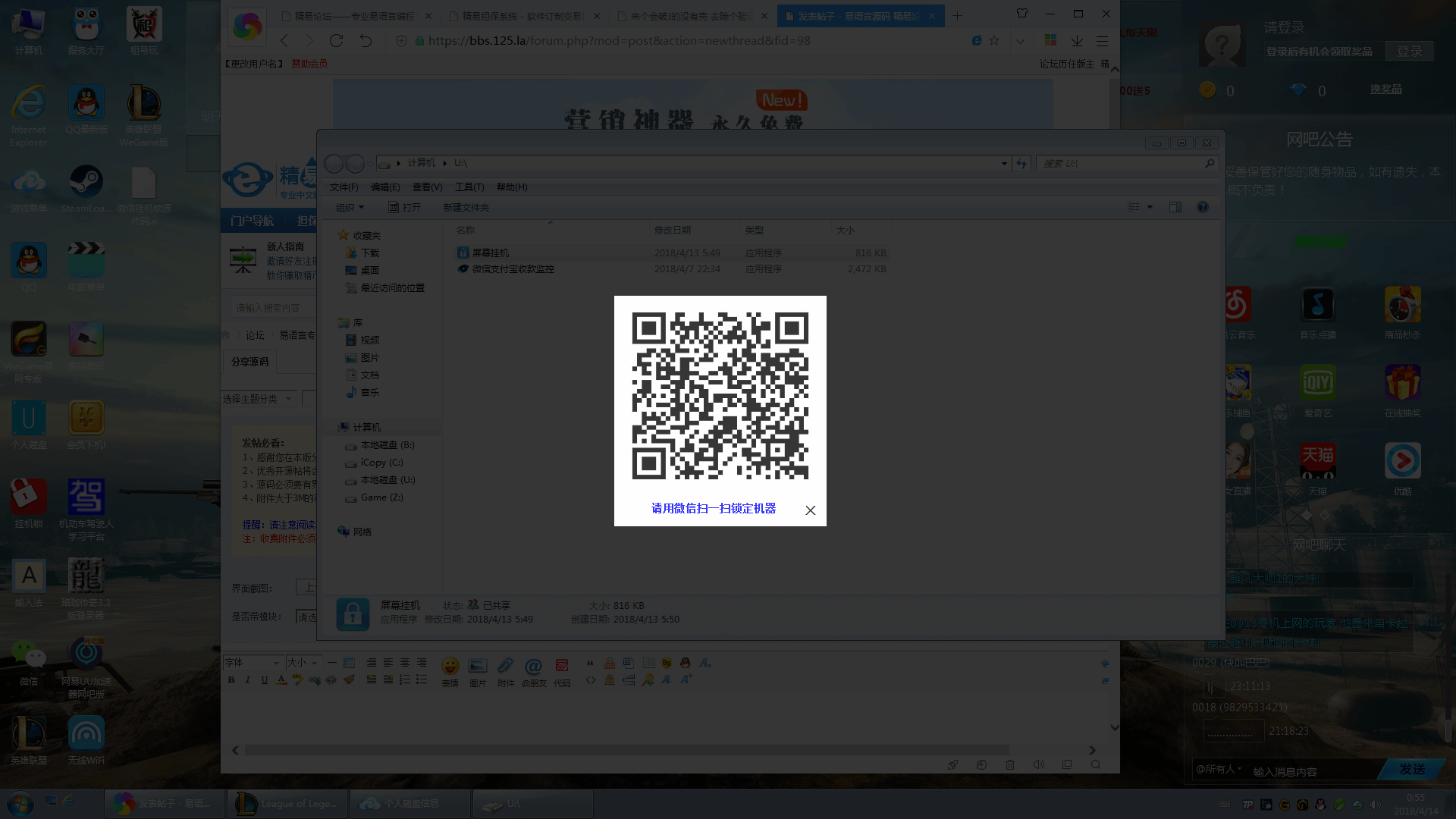This screenshot has height=819, width=1456.
Task: Click the browser reload page icon
Action: (x=336, y=41)
